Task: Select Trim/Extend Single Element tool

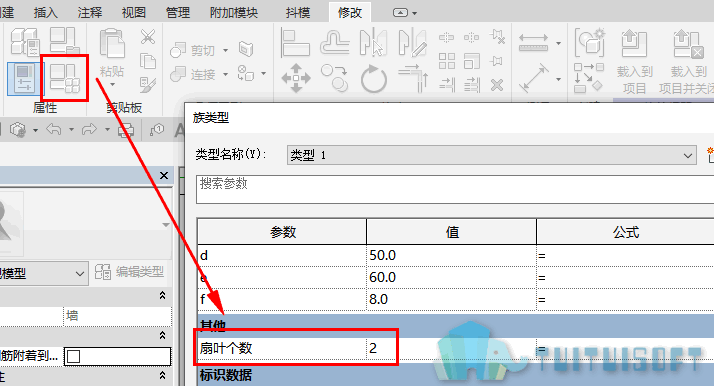Action: 447,84
